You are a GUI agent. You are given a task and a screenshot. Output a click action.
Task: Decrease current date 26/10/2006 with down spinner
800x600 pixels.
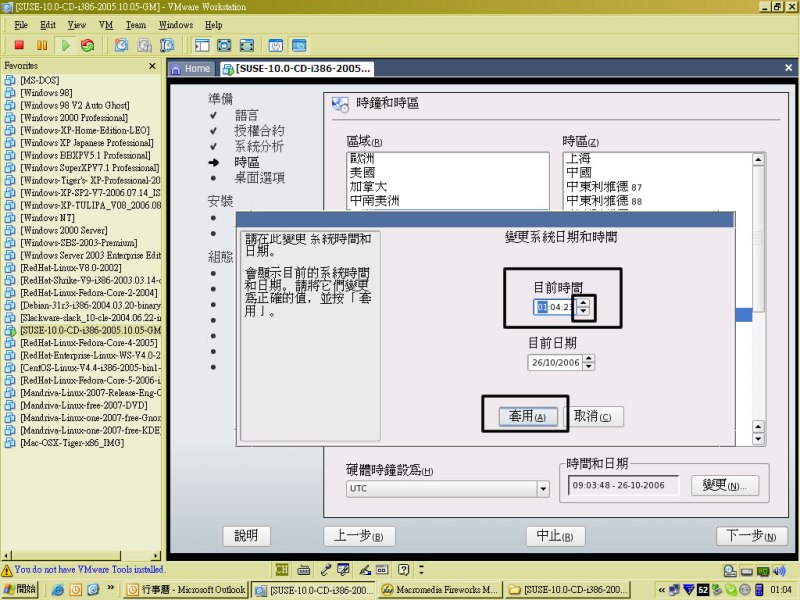[589, 366]
